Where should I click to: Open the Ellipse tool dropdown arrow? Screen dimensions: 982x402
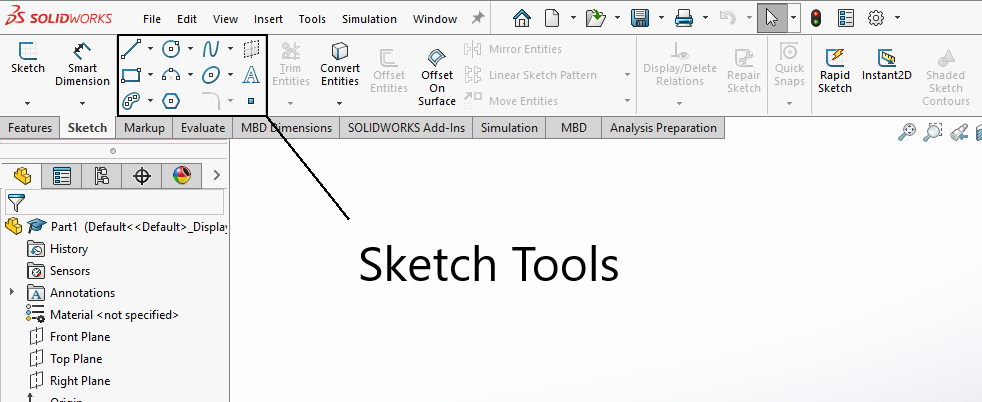[x=230, y=75]
